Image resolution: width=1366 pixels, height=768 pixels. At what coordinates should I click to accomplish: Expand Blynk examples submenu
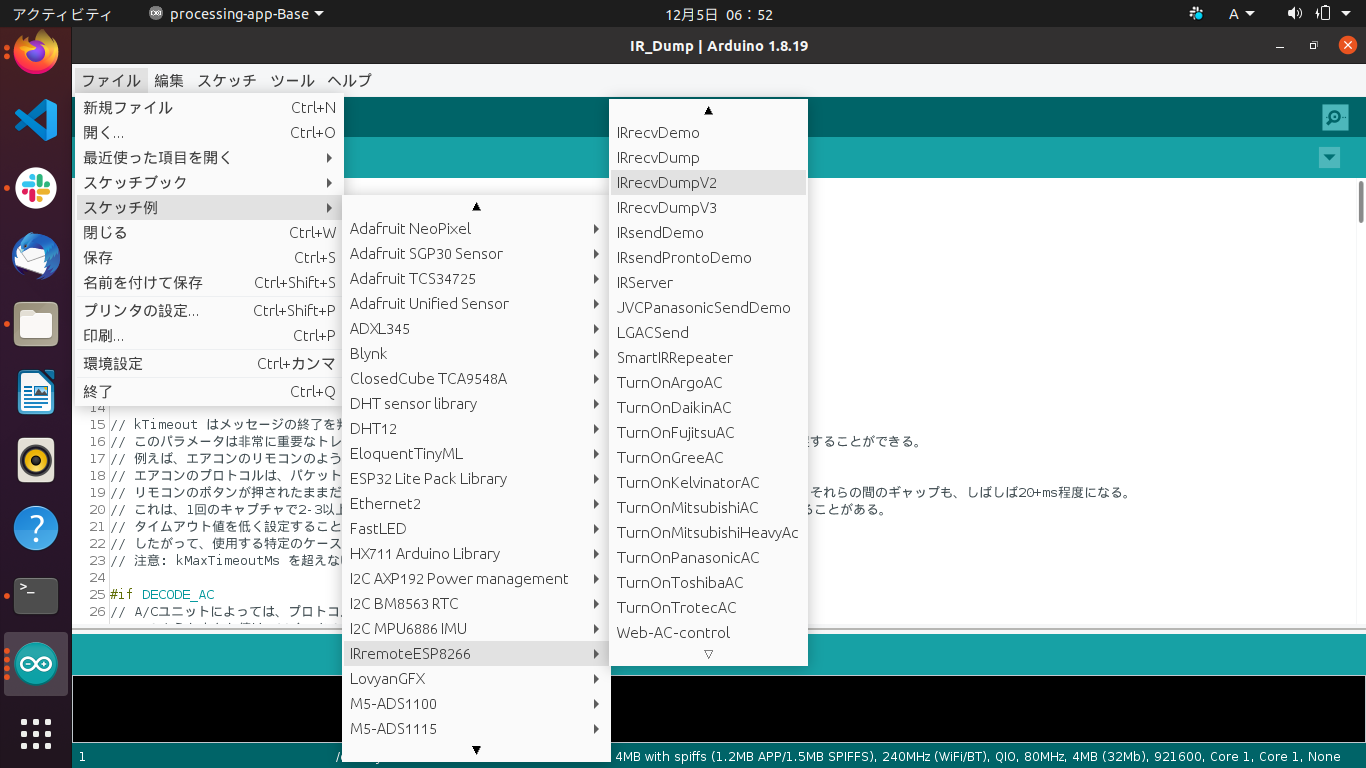(x=476, y=354)
